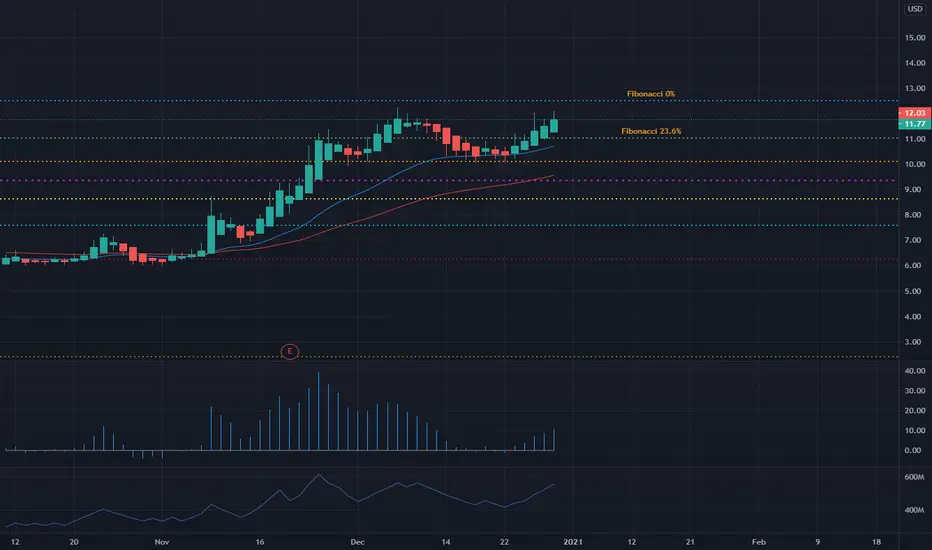The height and width of the screenshot is (550, 932).
Task: Click the 600M volume scale label
Action: tap(914, 477)
